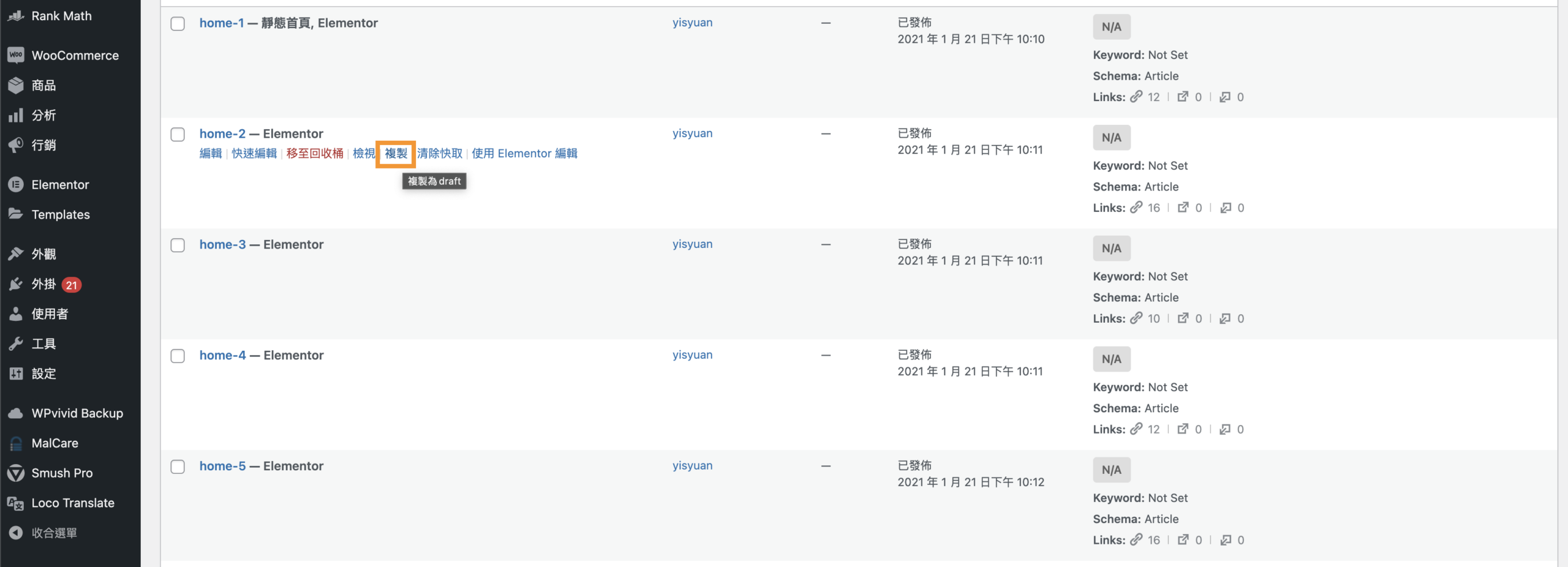Tick the checkbox for home-5

click(178, 467)
